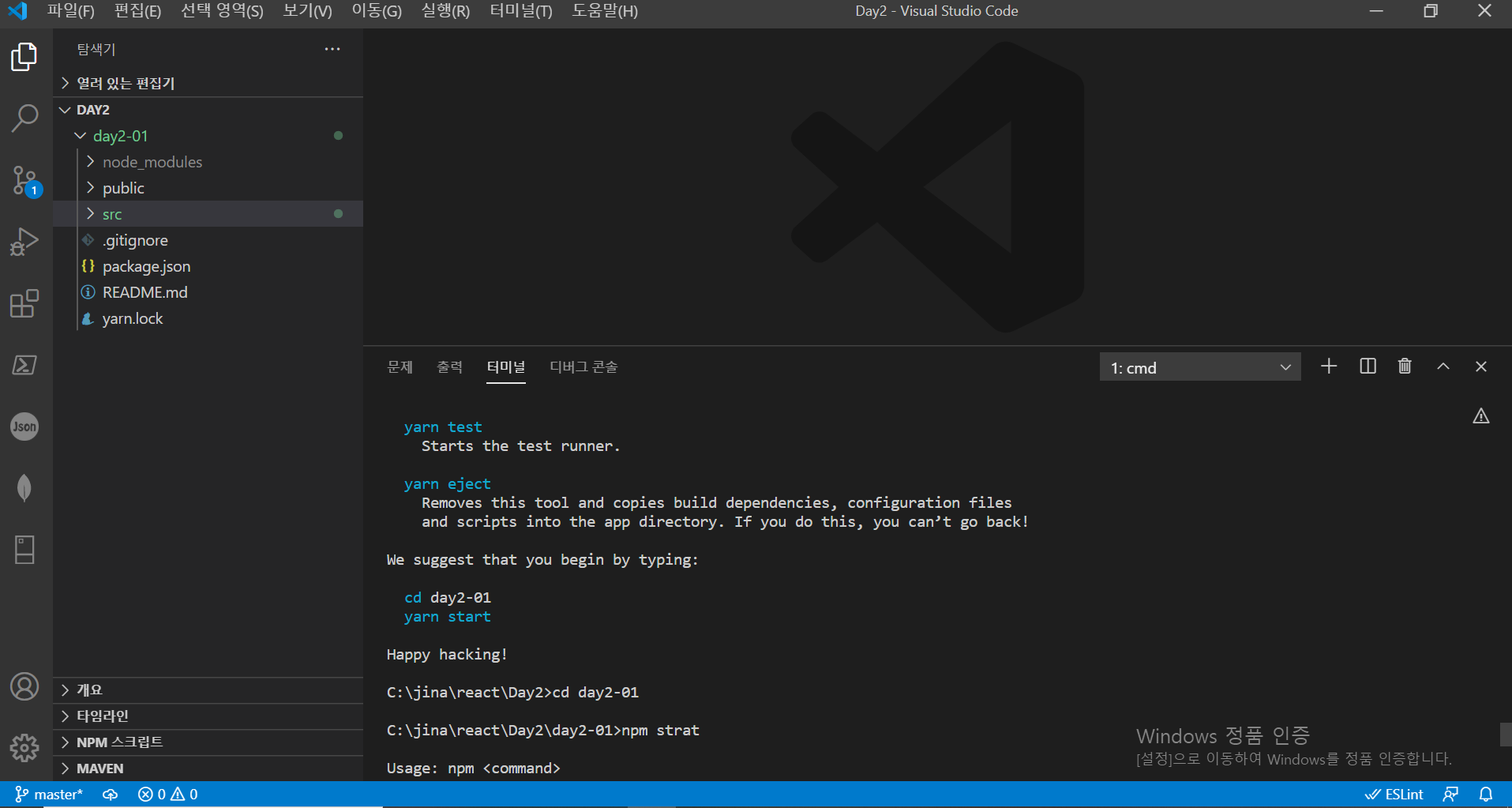Click 'yarn start' text in terminal

pyautogui.click(x=448, y=617)
